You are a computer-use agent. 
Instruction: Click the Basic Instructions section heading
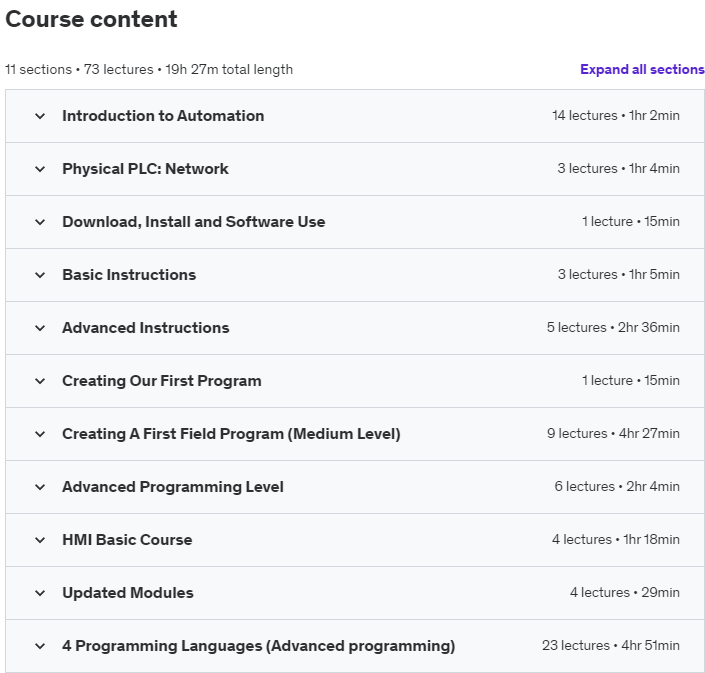[129, 275]
